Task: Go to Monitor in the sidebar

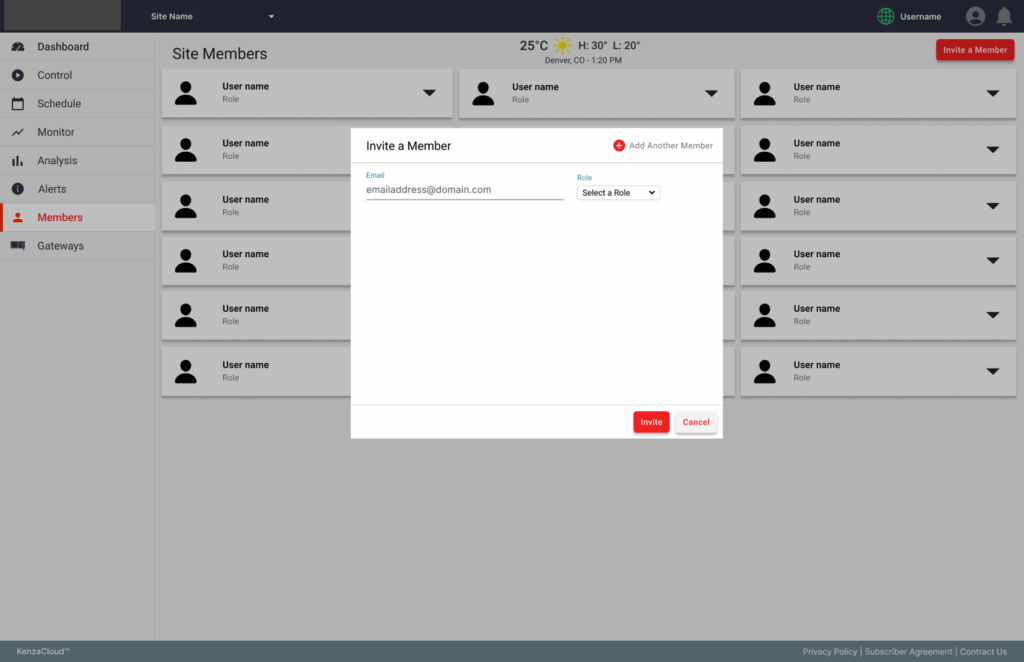Action: pyautogui.click(x=56, y=132)
